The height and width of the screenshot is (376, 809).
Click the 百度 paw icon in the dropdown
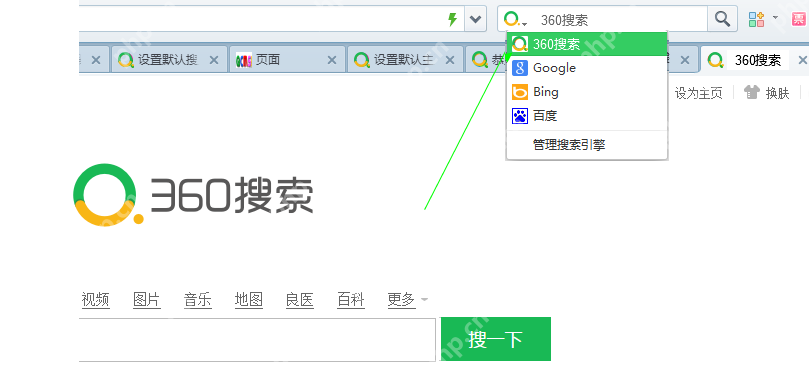[x=520, y=116]
